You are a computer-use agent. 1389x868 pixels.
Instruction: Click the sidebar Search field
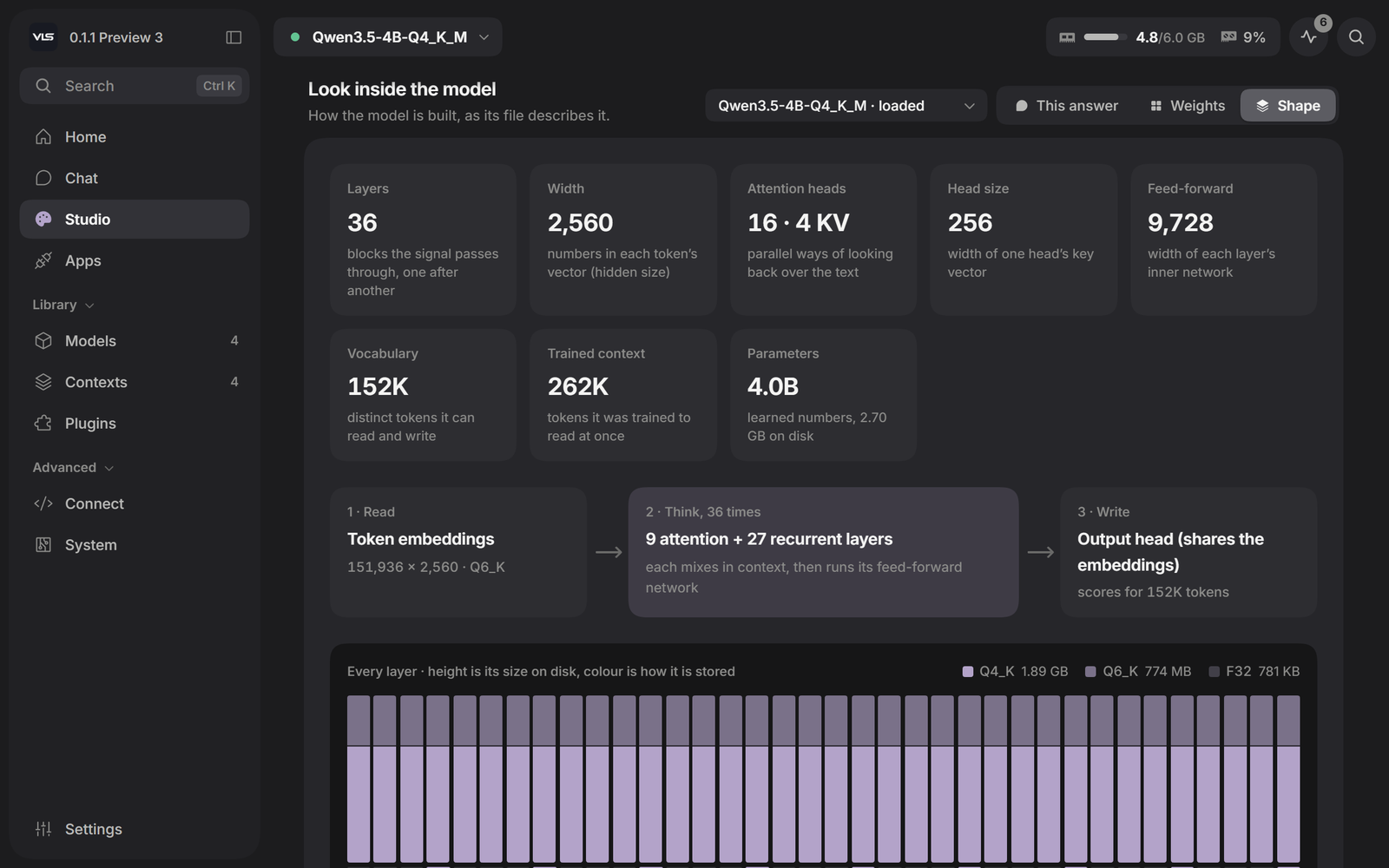pyautogui.click(x=135, y=86)
